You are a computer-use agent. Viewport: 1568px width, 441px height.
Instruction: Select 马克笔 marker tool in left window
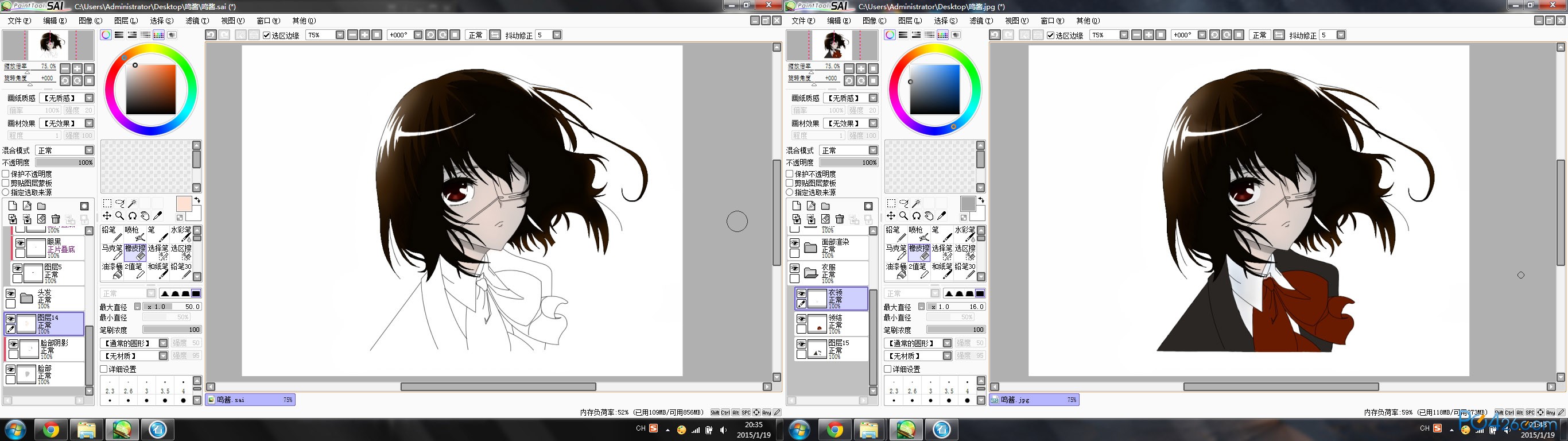[x=111, y=252]
